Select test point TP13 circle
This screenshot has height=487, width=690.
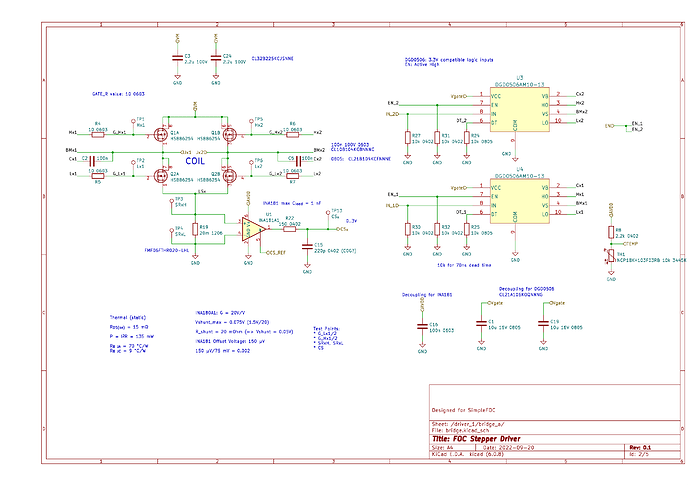click(328, 212)
